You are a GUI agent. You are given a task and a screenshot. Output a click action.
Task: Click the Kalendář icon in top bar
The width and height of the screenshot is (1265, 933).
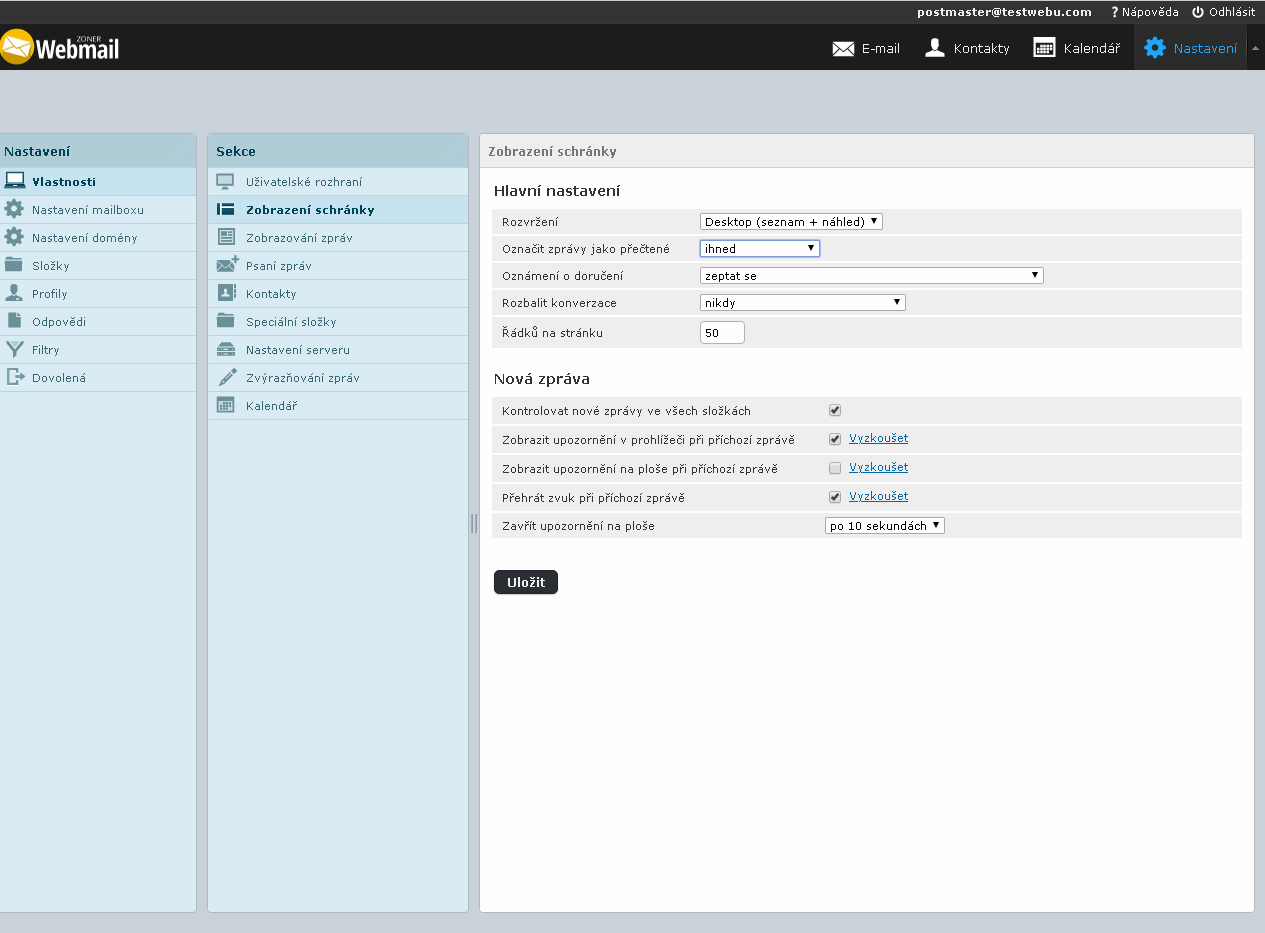click(1044, 48)
